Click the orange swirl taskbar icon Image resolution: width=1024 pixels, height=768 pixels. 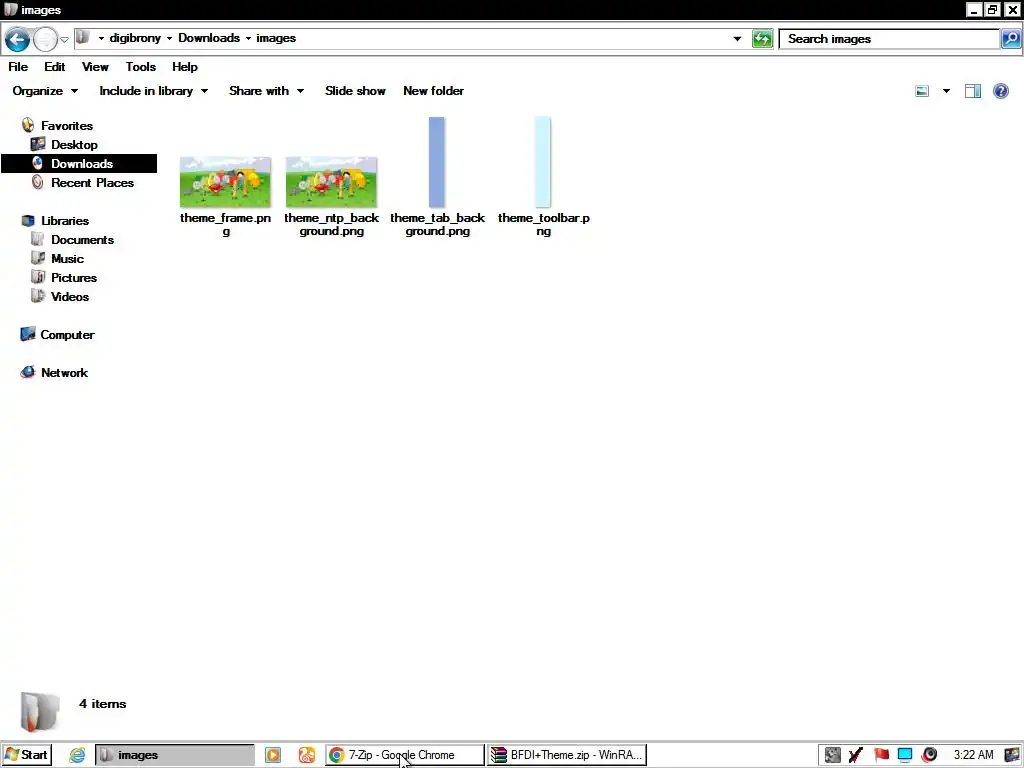point(307,755)
